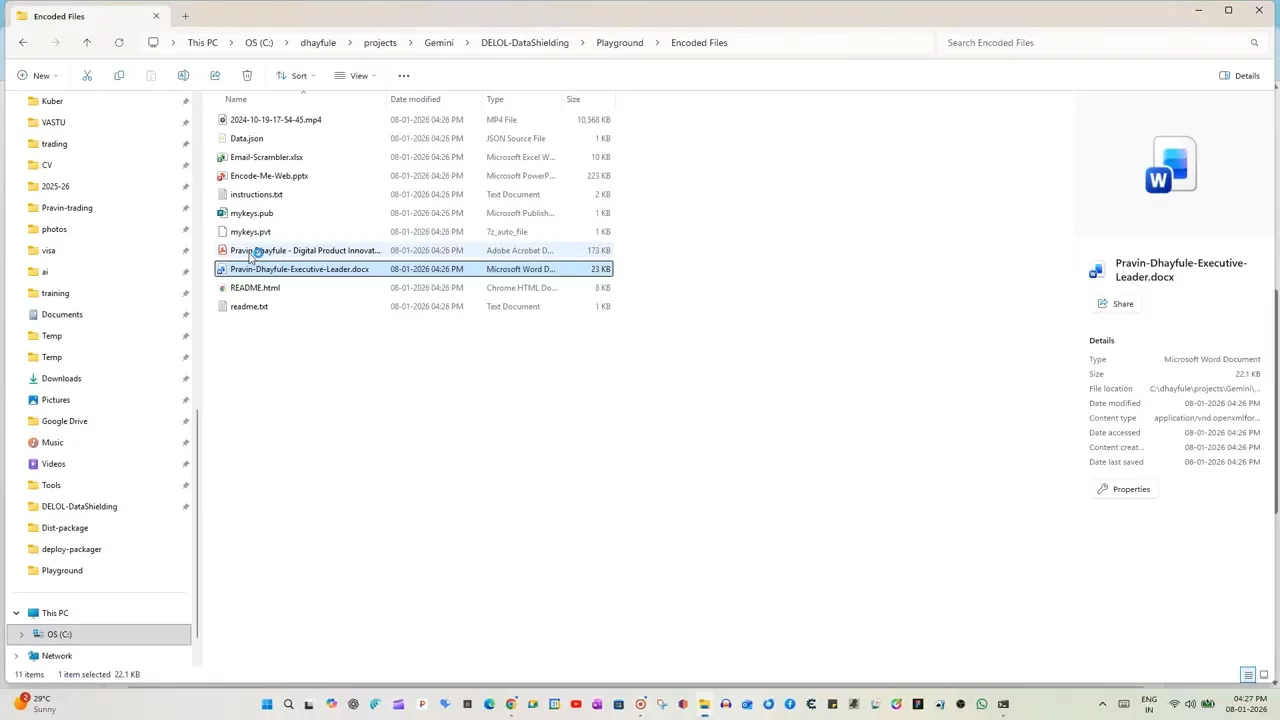Switch to details list view in status bar
Image resolution: width=1280 pixels, height=720 pixels.
[x=1248, y=675]
